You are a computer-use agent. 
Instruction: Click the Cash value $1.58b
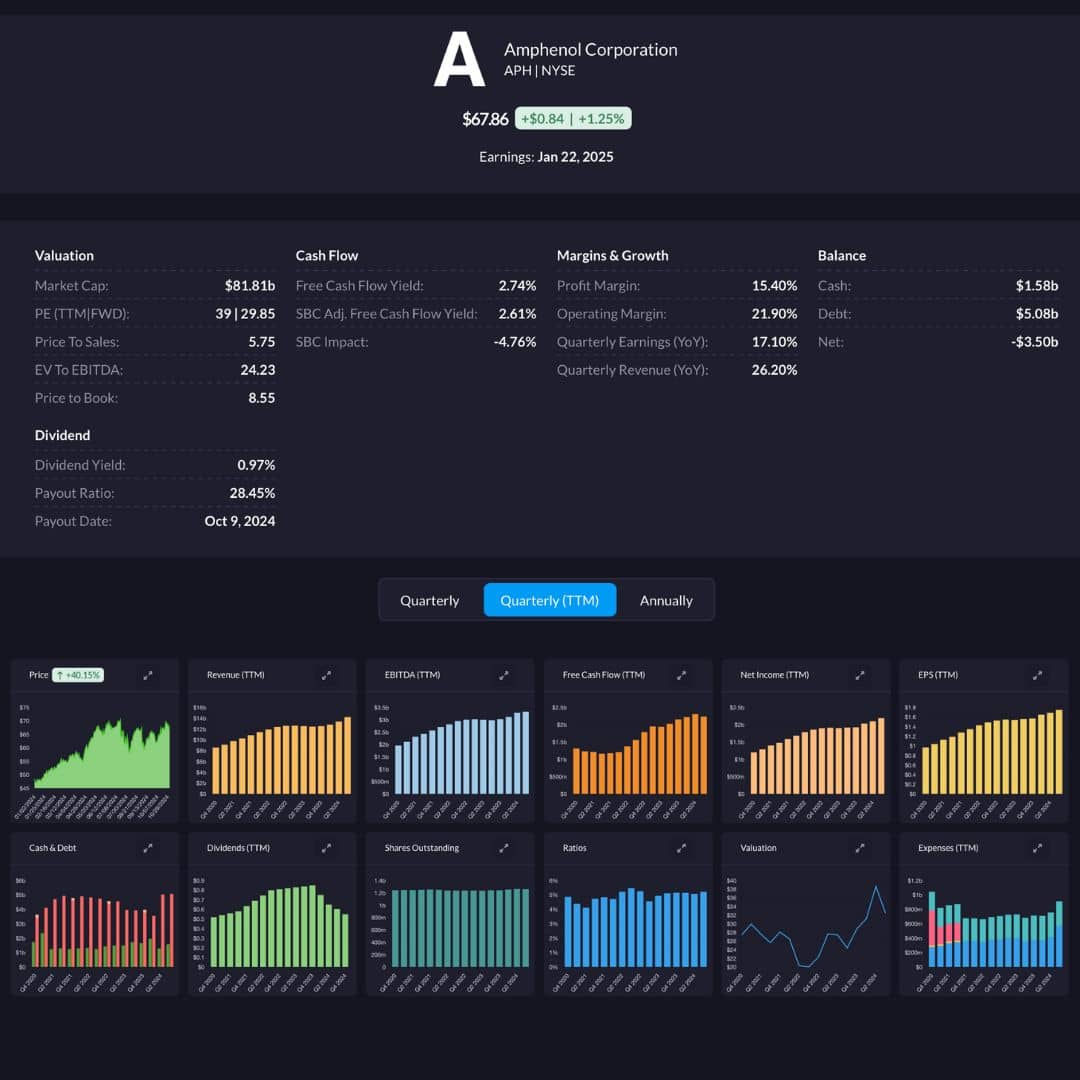point(1037,286)
